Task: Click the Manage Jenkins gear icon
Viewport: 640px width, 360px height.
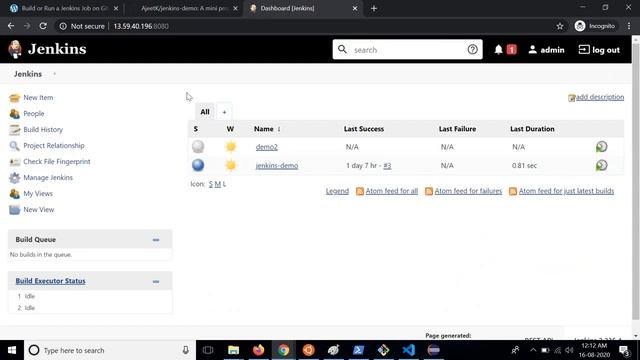Action: (x=15, y=178)
